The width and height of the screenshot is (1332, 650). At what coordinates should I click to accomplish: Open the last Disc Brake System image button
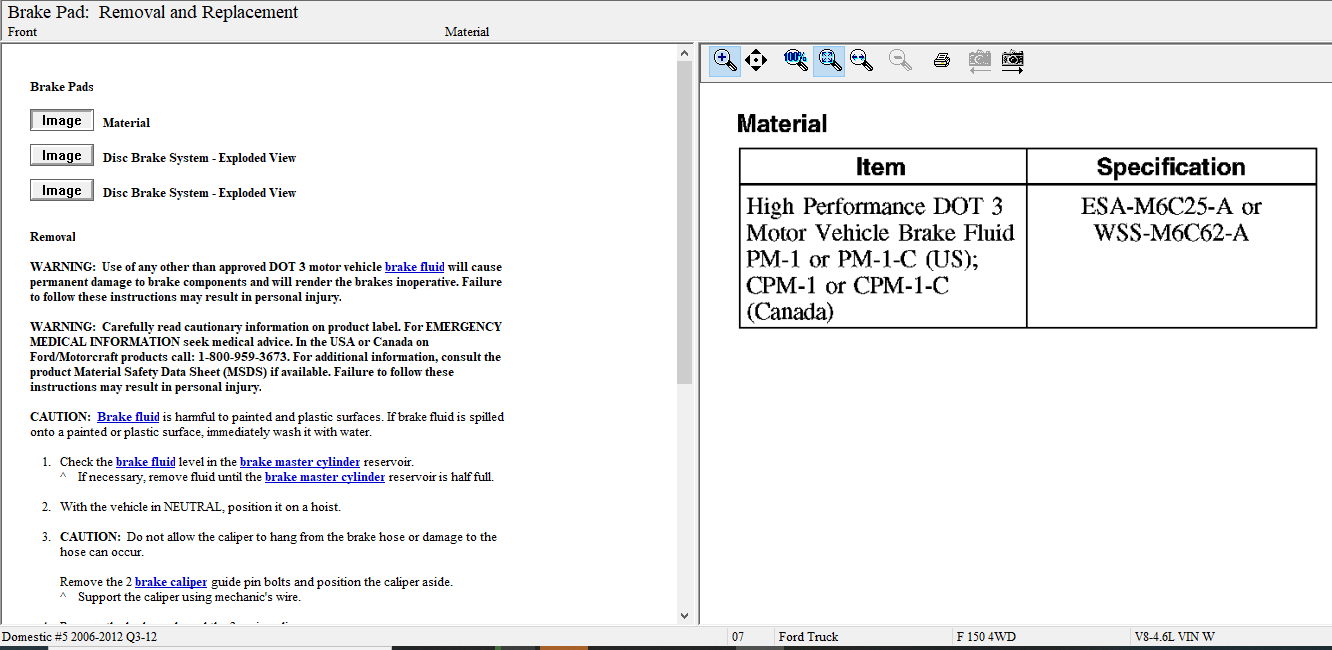point(61,191)
